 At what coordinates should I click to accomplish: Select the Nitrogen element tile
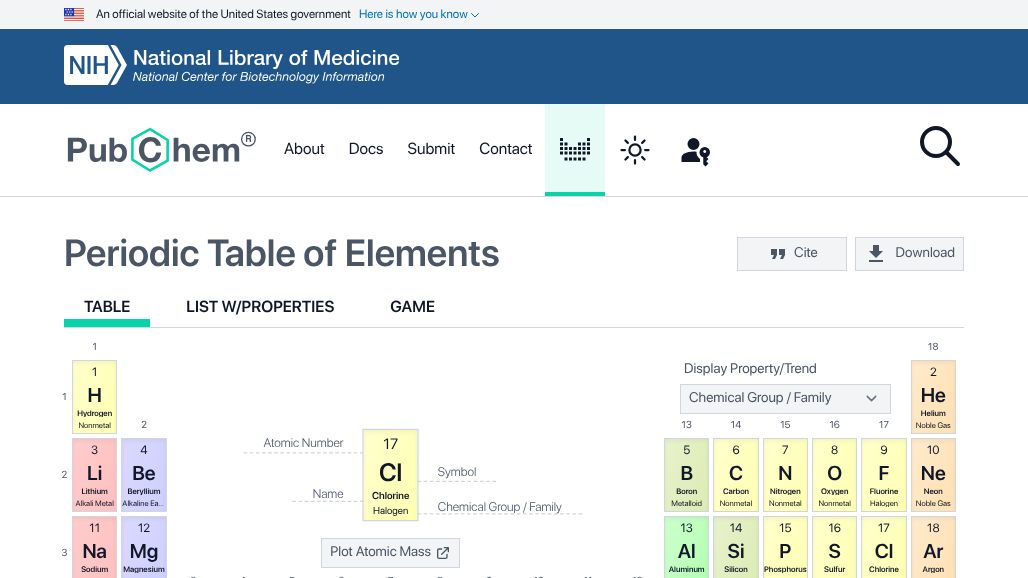pyautogui.click(x=785, y=474)
